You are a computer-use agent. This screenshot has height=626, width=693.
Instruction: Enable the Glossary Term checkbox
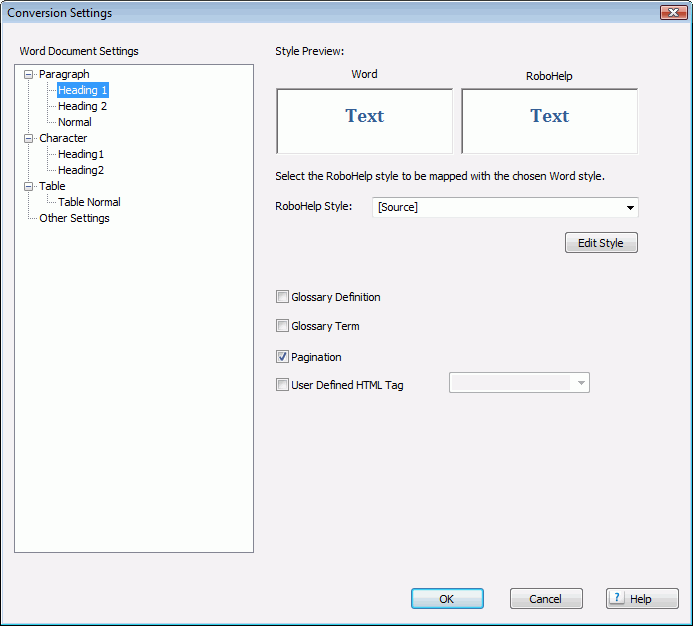point(282,326)
